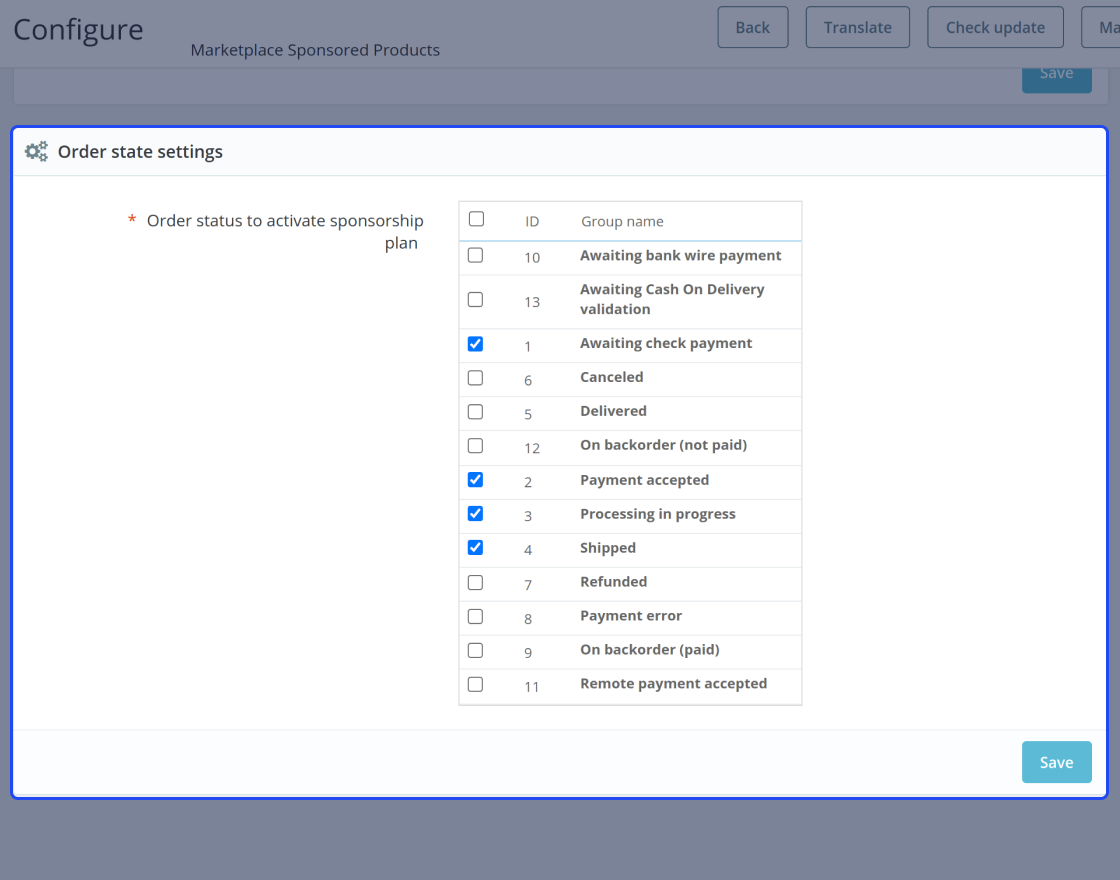1120x880 pixels.
Task: Click the gears icon beside Order state settings
Action: pos(36,151)
